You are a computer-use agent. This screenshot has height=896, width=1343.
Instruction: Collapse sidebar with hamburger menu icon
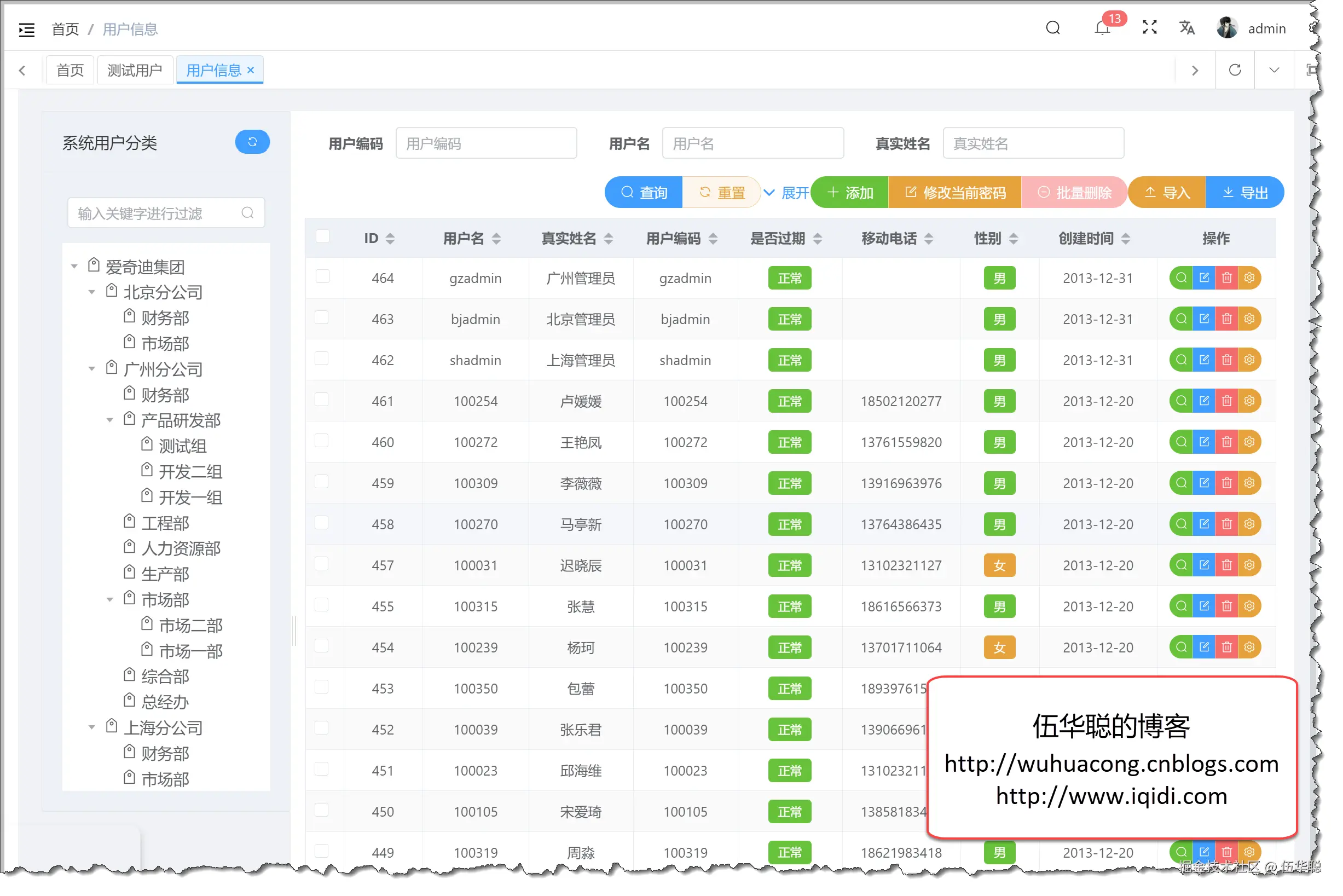coord(26,29)
